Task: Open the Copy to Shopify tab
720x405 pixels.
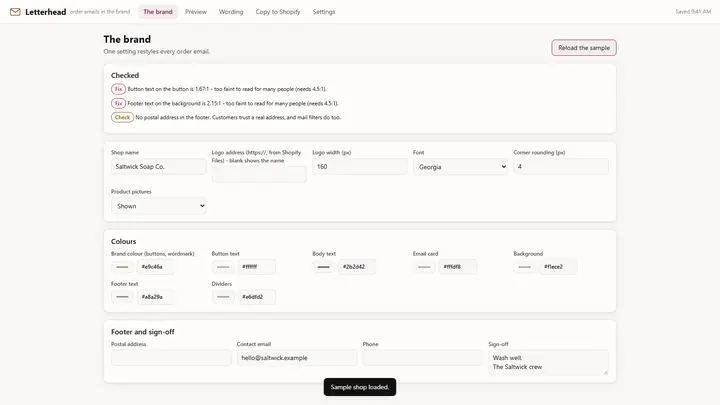Action: [x=278, y=12]
